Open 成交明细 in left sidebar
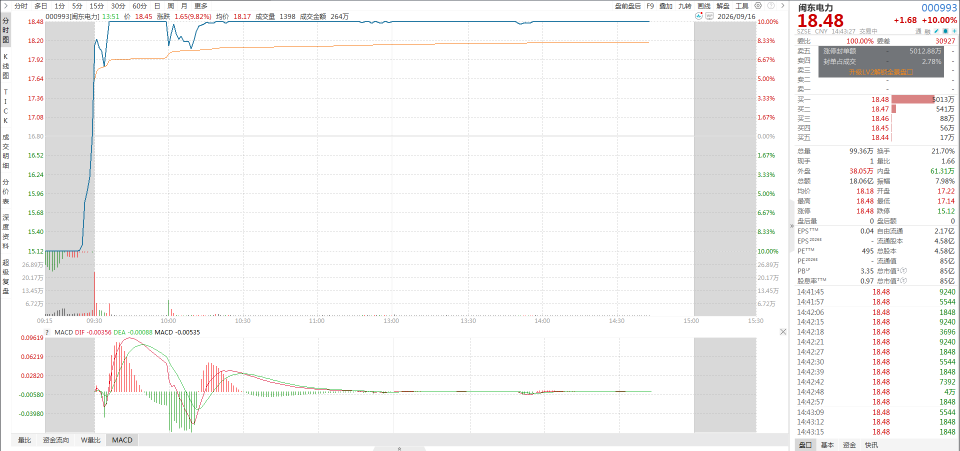The height and width of the screenshot is (451, 960). pyautogui.click(x=6, y=151)
